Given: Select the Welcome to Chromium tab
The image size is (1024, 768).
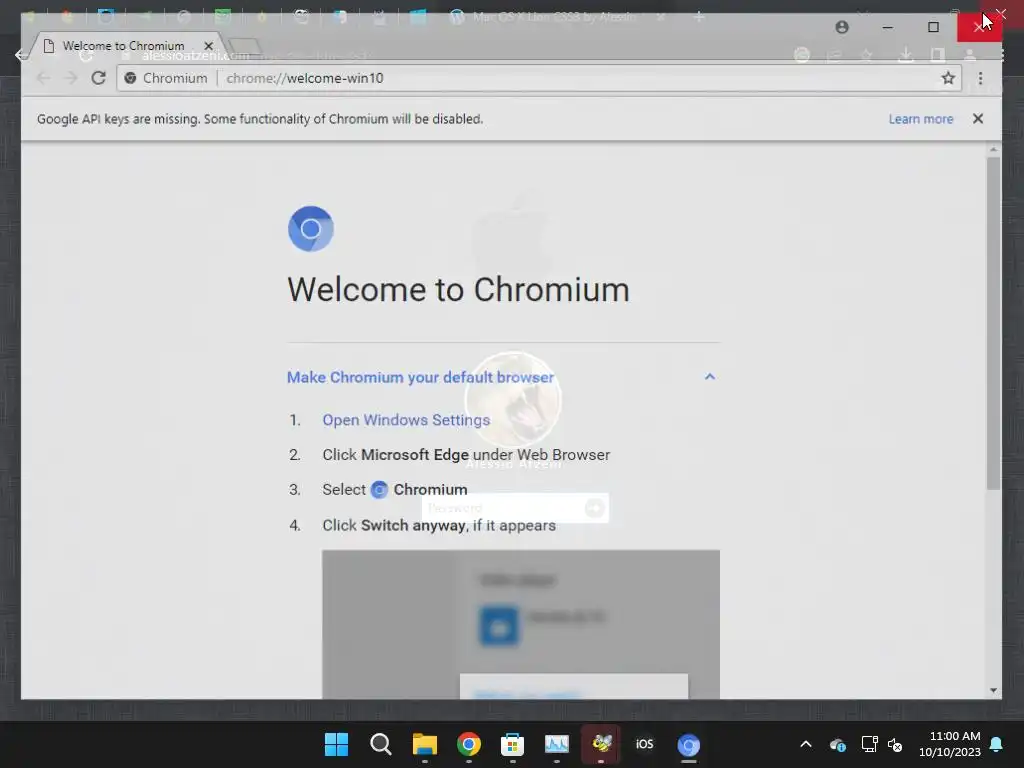Looking at the screenshot, I should (x=124, y=46).
